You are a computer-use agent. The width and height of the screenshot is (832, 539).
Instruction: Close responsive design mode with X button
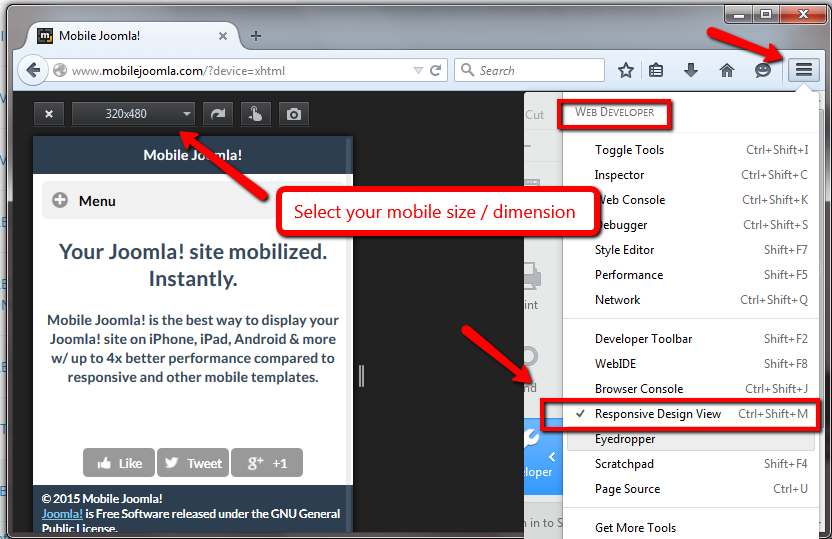(49, 114)
